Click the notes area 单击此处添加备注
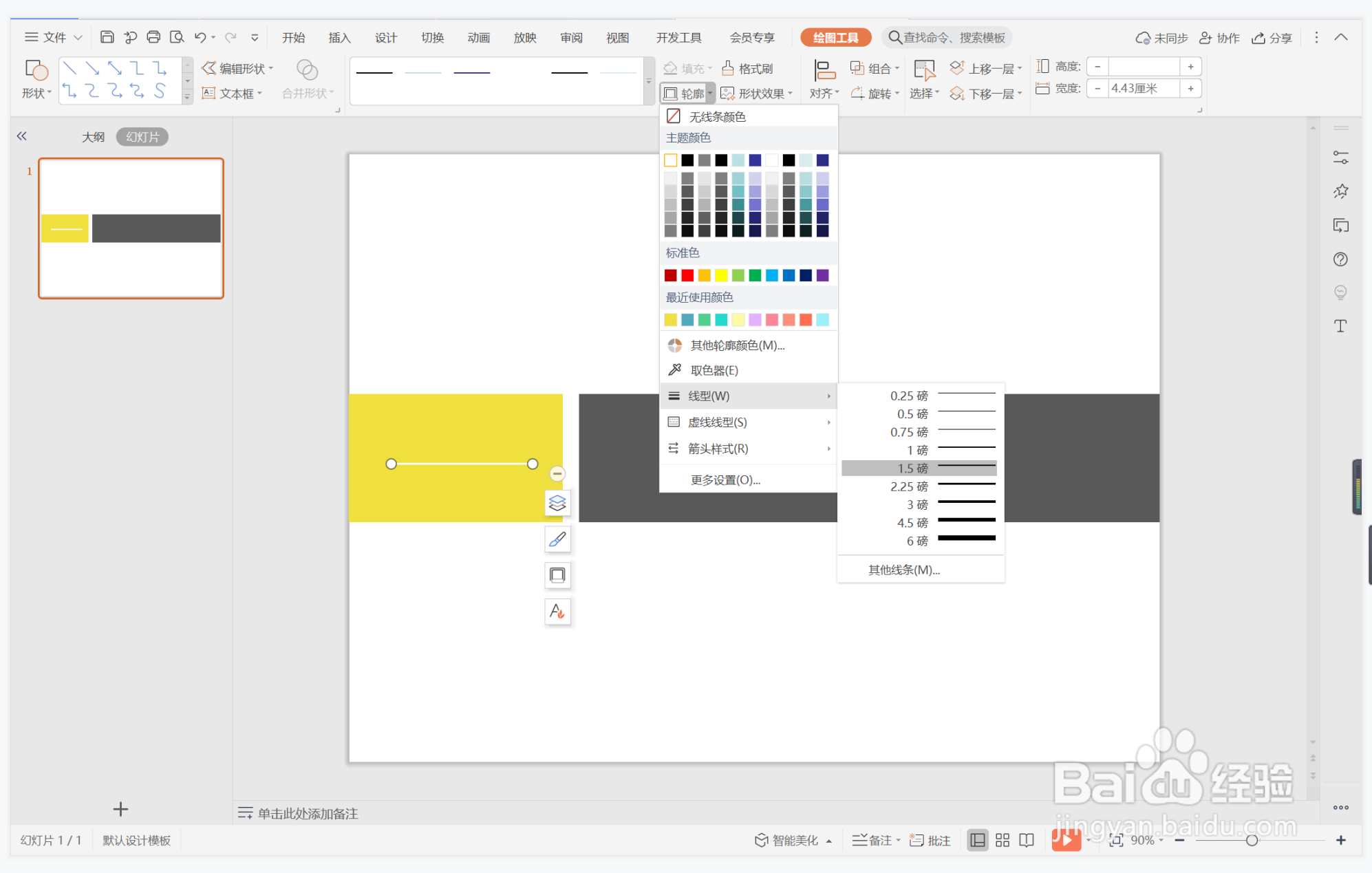Image resolution: width=1372 pixels, height=873 pixels. coord(308,813)
